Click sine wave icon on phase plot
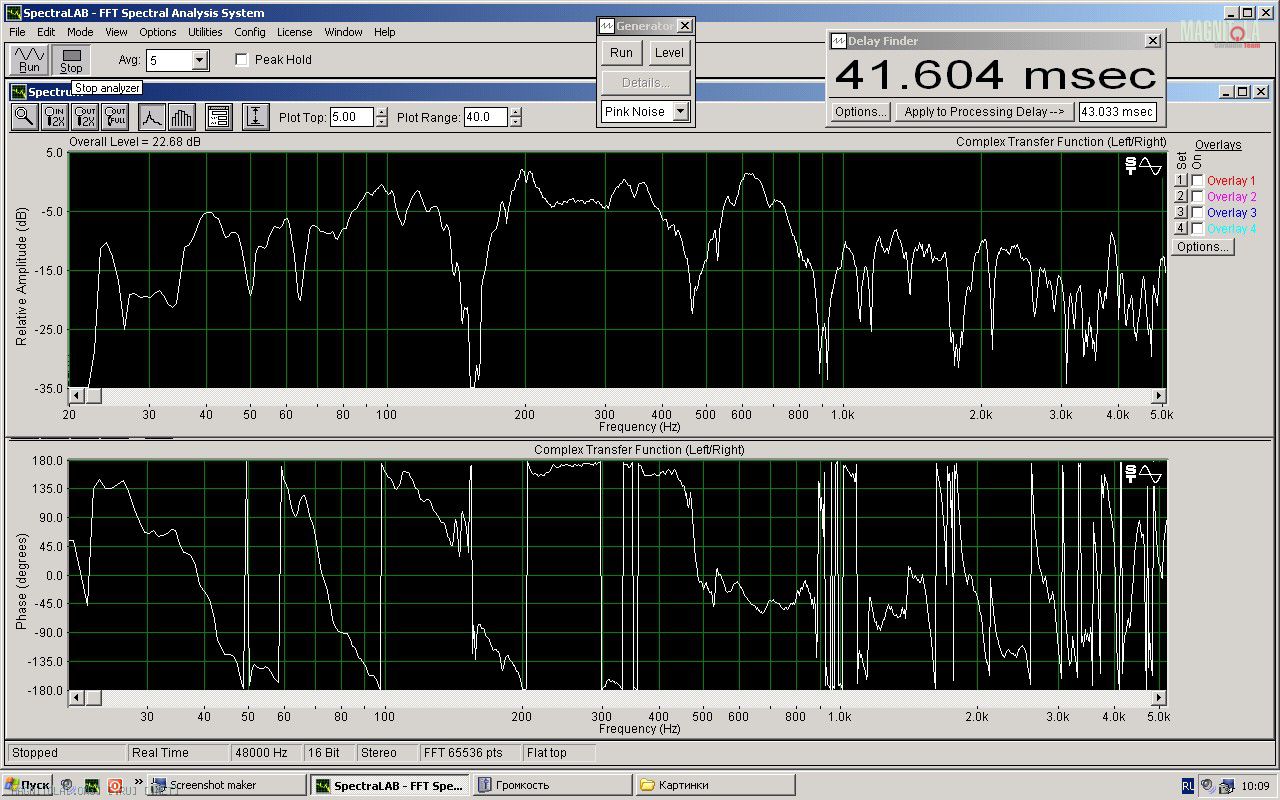Image resolution: width=1280 pixels, height=800 pixels. pos(1151,474)
